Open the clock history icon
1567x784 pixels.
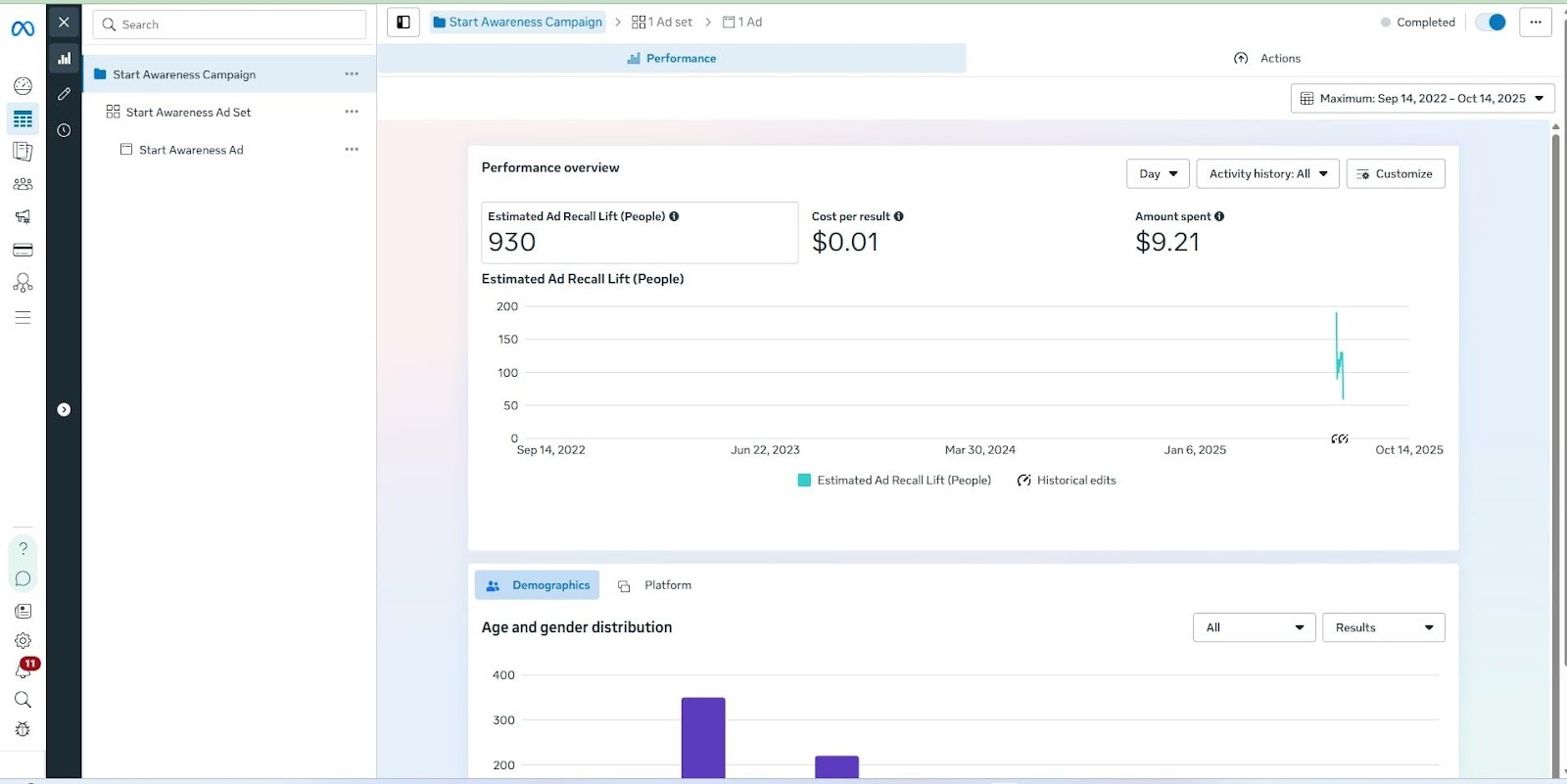pyautogui.click(x=64, y=130)
